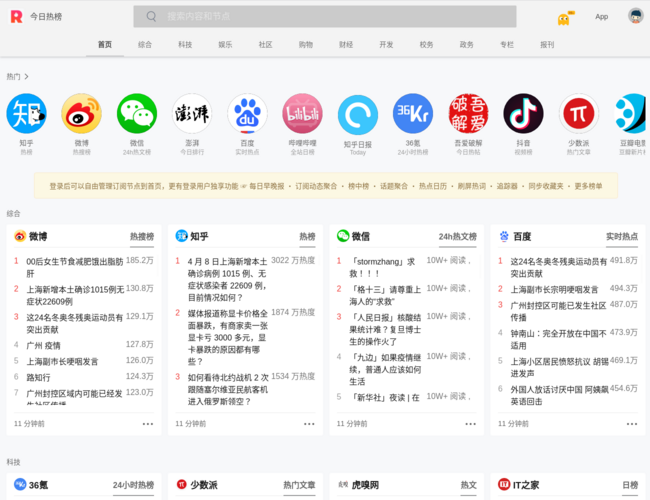Switch to the 科技 tab
The height and width of the screenshot is (500, 650).
point(185,44)
